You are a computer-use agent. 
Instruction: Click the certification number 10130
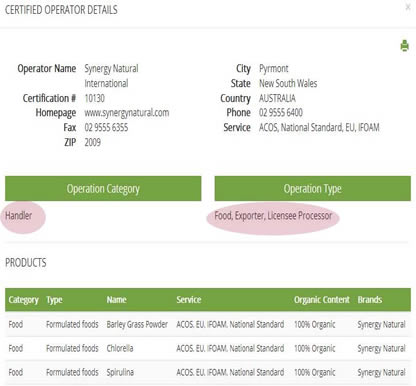tap(94, 98)
